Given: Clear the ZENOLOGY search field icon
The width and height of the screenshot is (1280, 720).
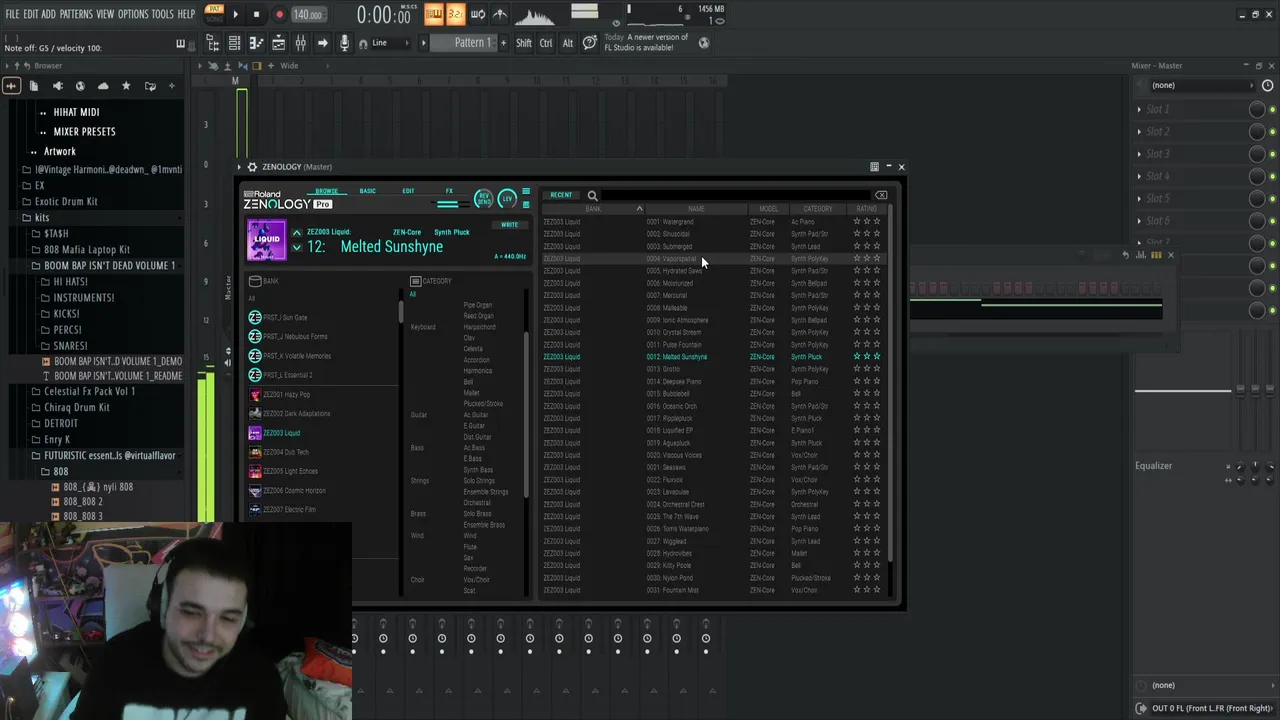Looking at the screenshot, I should 881,195.
